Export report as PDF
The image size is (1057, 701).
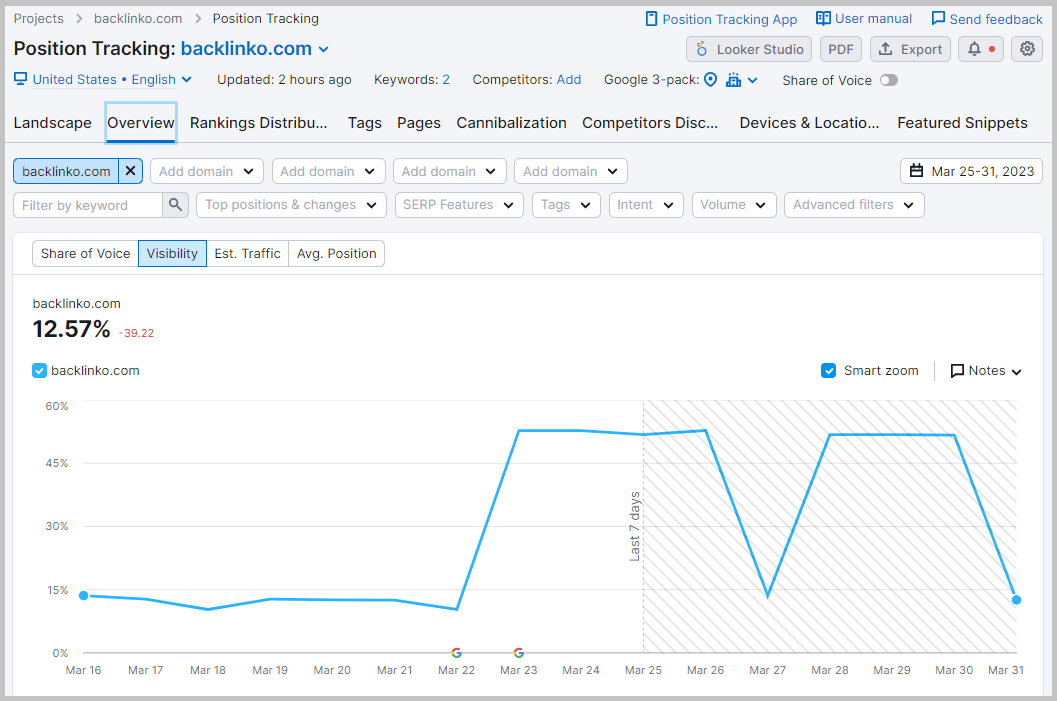pos(841,49)
